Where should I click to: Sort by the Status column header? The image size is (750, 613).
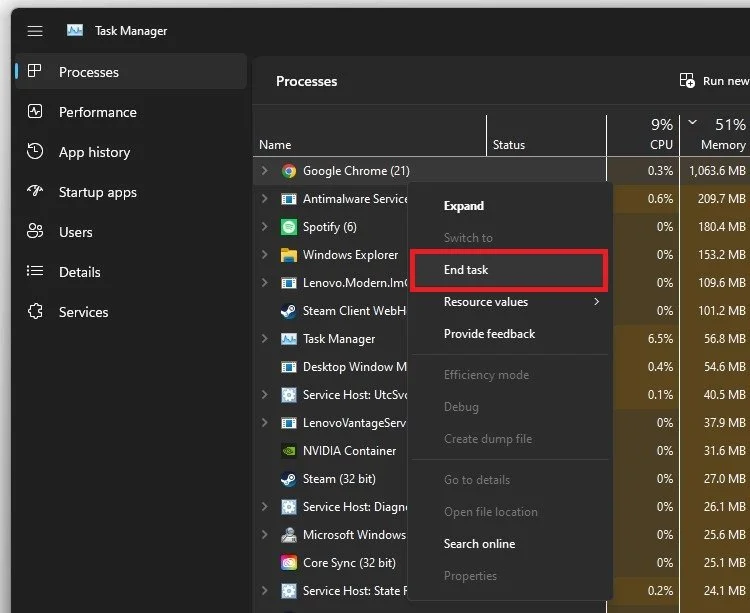(546, 136)
